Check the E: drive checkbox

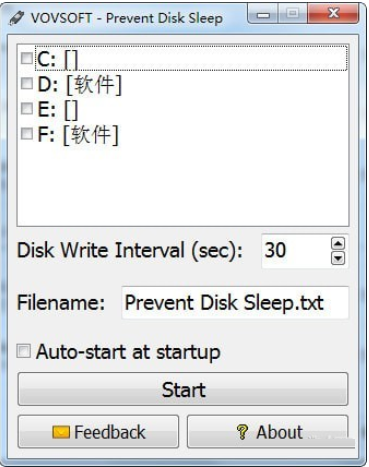(x=27, y=109)
